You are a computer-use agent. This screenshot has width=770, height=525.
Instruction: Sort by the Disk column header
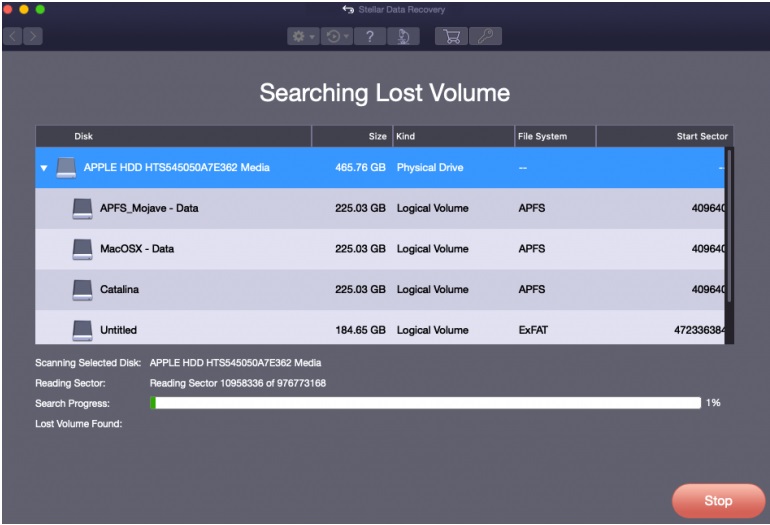click(173, 137)
